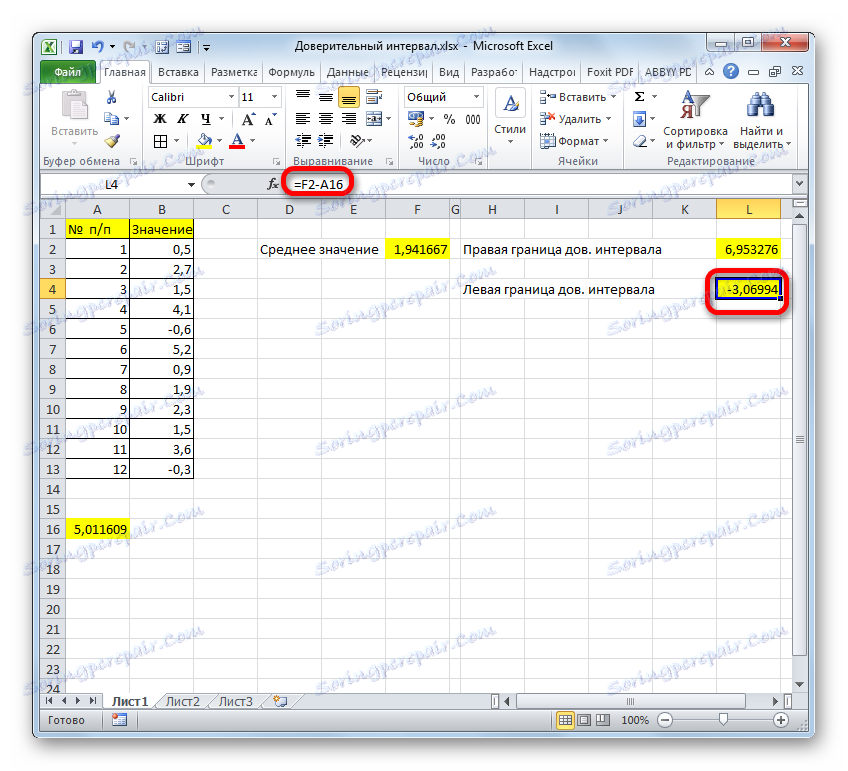Click zoom in plus button
848x771 pixels.
(780, 720)
